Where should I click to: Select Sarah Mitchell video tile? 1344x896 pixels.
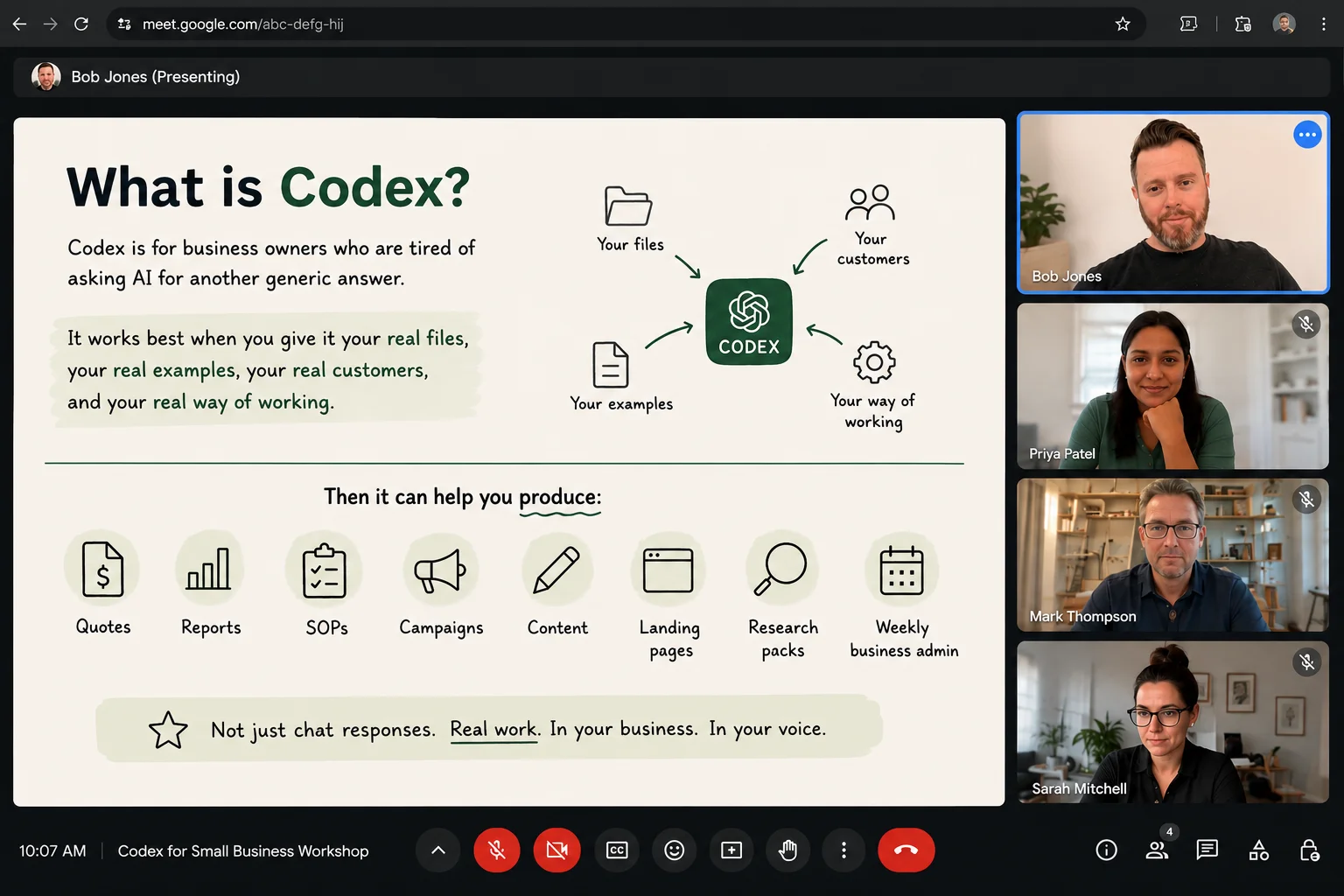(1173, 722)
